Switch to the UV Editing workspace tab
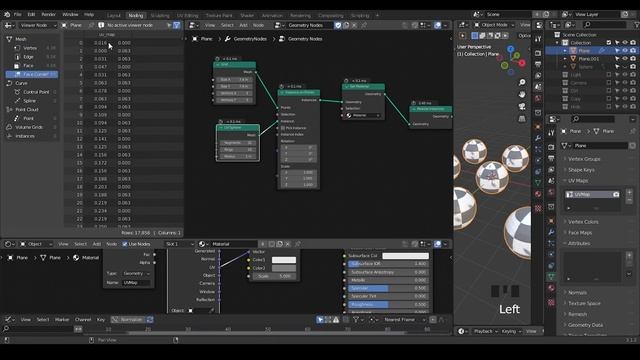The image size is (640, 360). click(x=187, y=16)
